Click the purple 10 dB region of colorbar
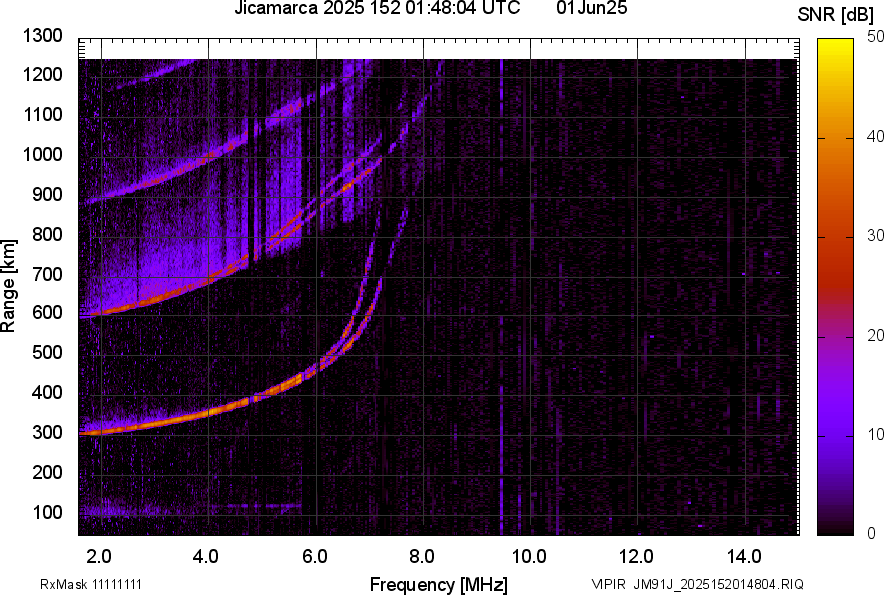Screen dimensions: 884x595 point(836,435)
